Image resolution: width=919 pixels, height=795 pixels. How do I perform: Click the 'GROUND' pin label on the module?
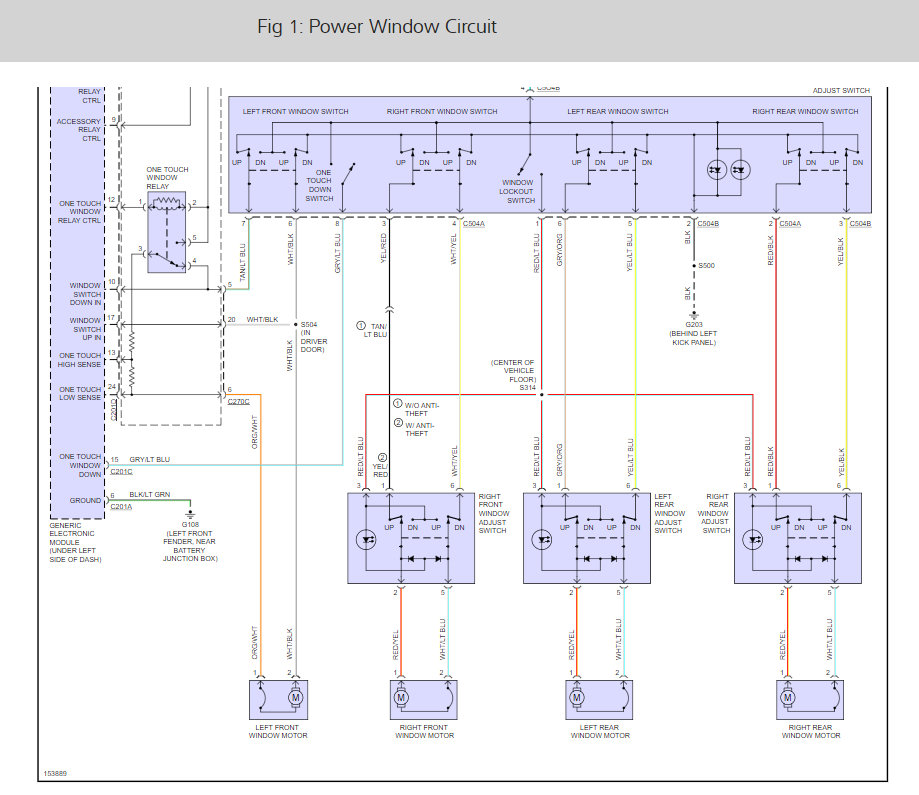click(86, 500)
